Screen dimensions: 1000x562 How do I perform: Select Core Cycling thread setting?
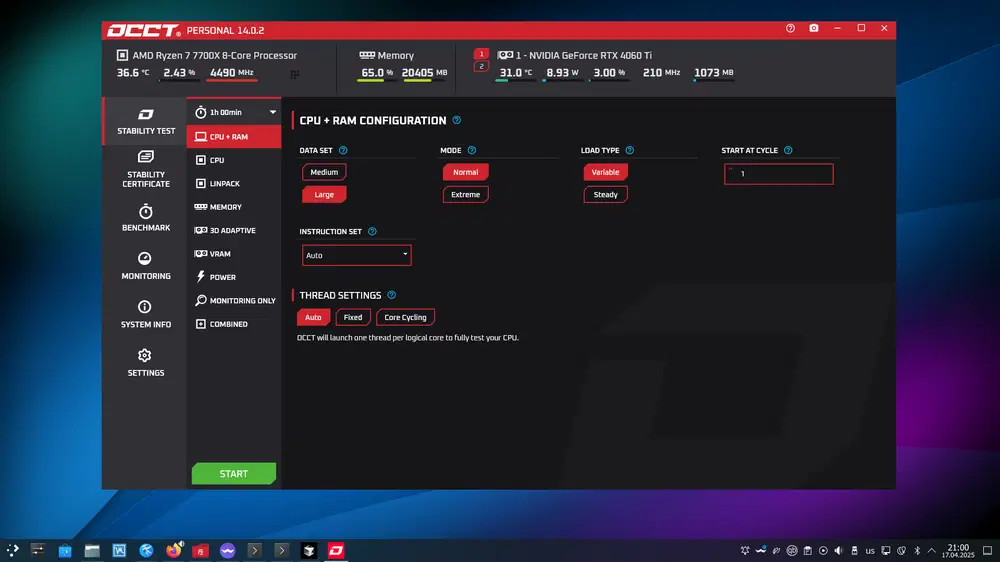pyautogui.click(x=405, y=317)
